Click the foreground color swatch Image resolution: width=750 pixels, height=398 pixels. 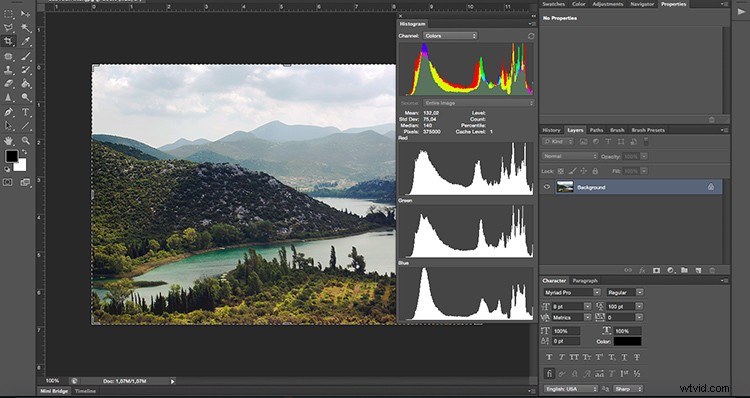[x=11, y=156]
